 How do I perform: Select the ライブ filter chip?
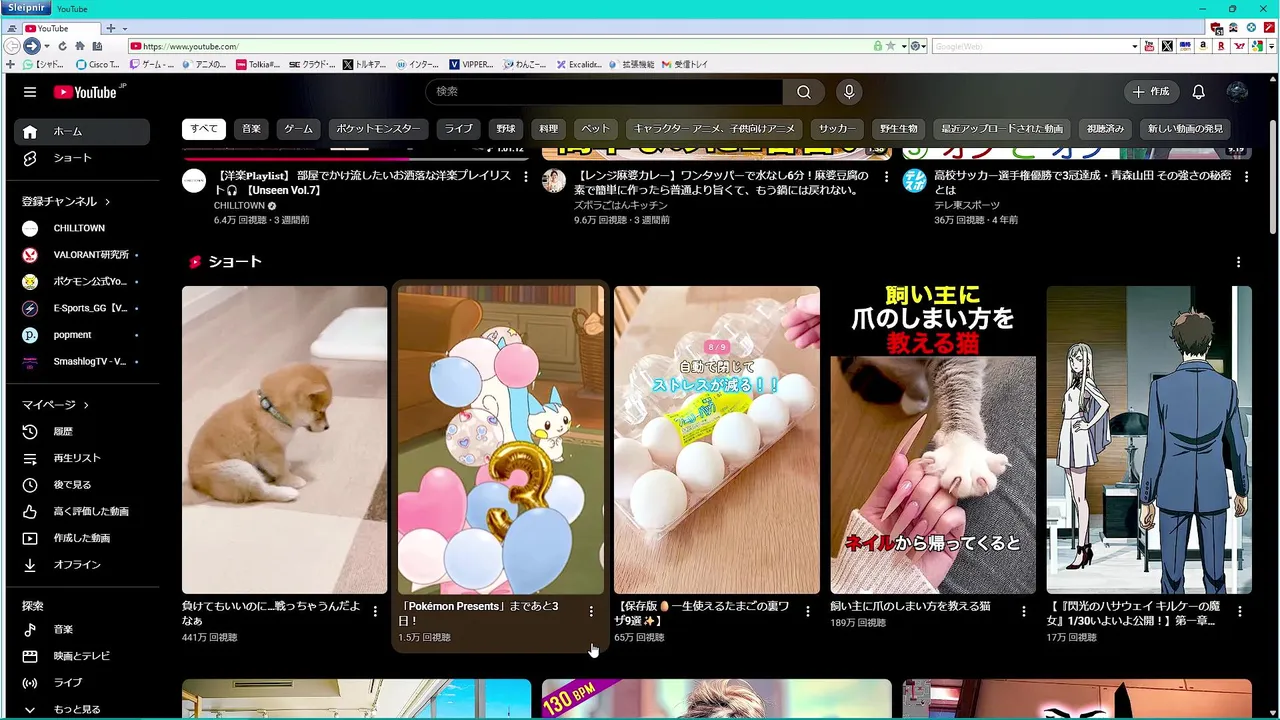(x=459, y=129)
